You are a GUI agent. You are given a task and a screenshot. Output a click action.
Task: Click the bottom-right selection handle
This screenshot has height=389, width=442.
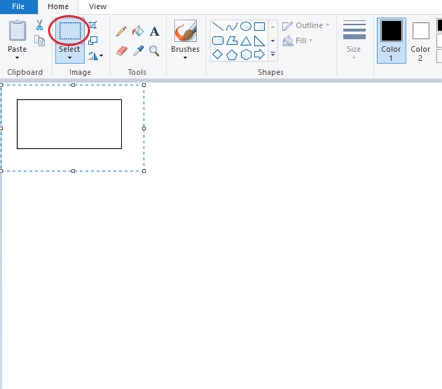[144, 171]
